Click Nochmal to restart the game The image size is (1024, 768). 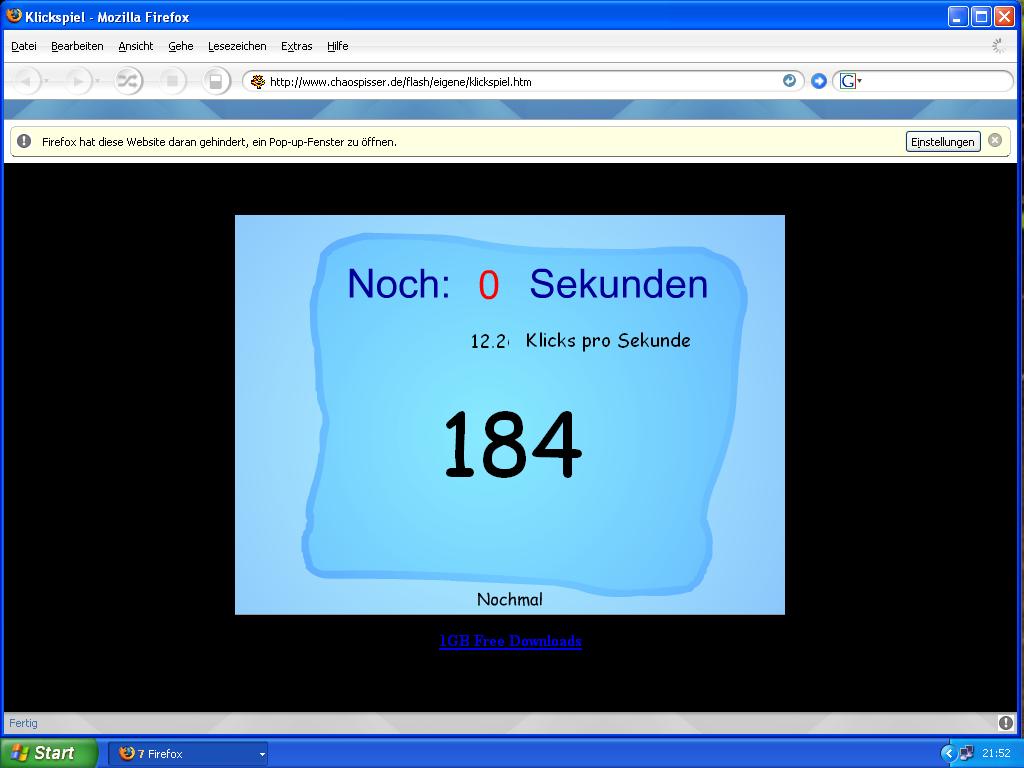click(x=509, y=600)
